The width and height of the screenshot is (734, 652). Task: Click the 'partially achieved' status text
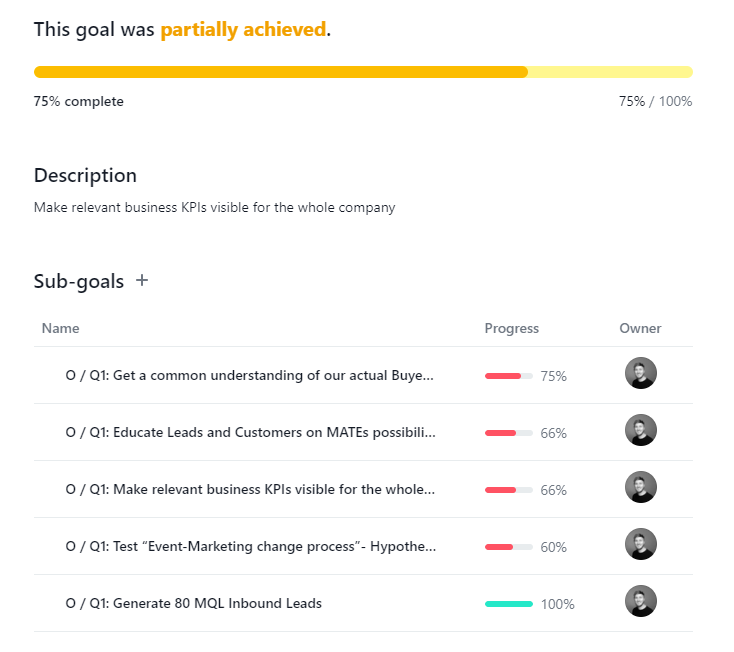pos(243,30)
